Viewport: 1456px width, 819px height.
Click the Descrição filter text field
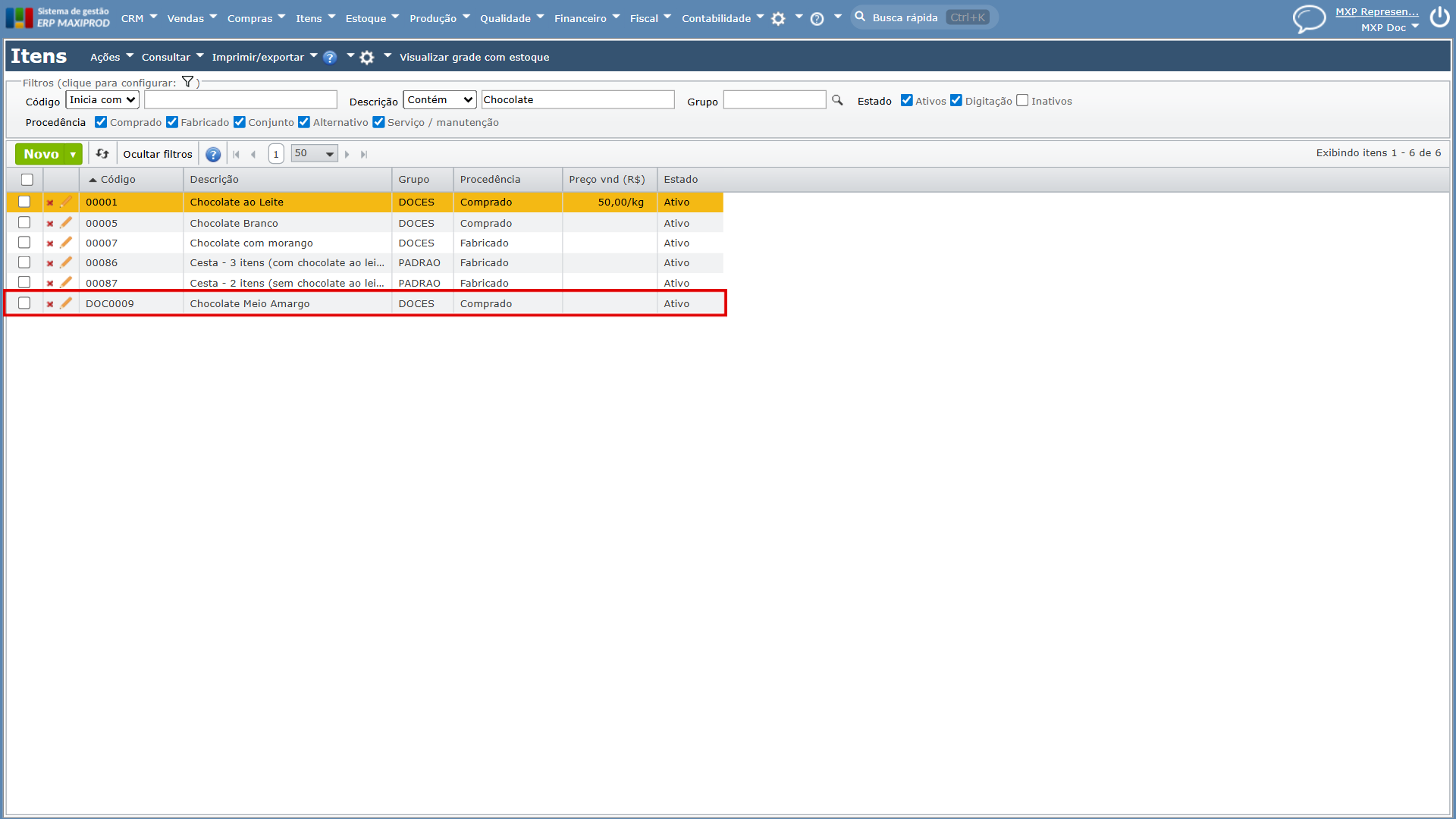click(x=578, y=99)
